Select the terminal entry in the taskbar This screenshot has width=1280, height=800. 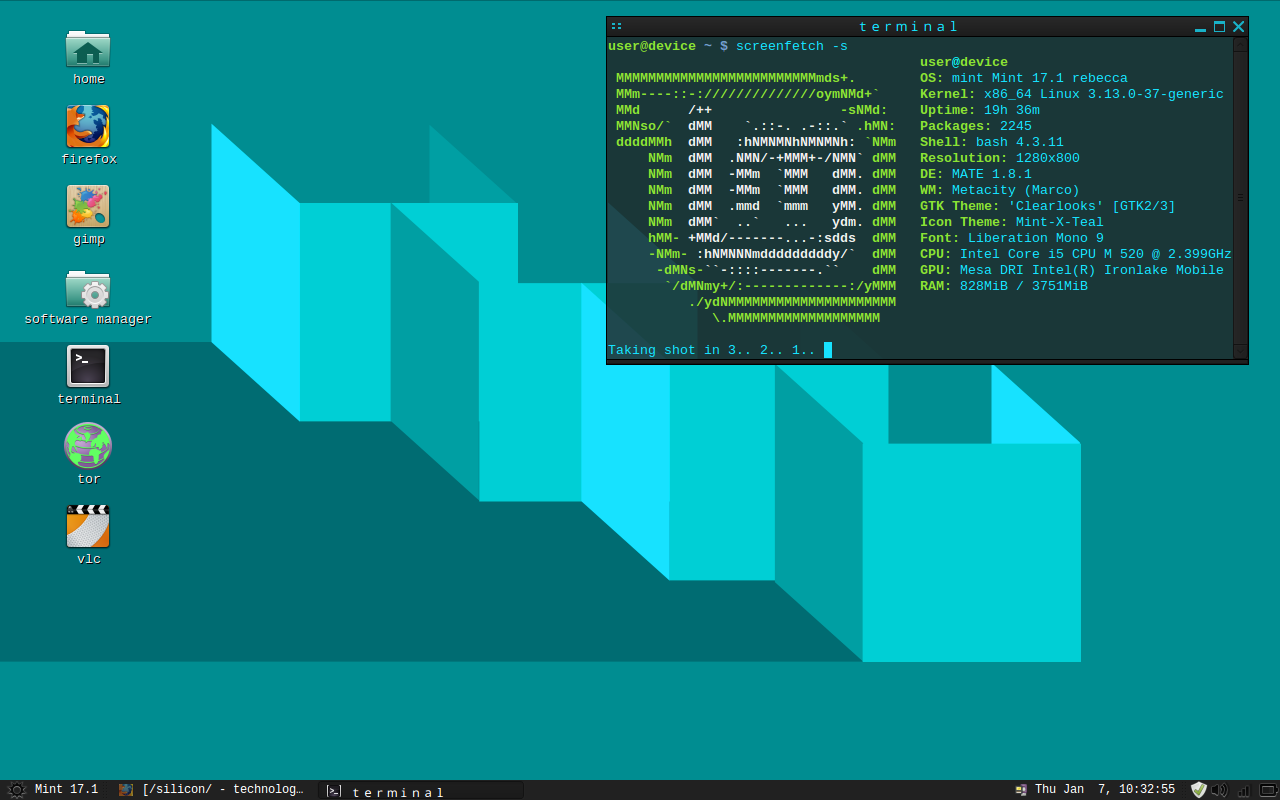tap(420, 791)
